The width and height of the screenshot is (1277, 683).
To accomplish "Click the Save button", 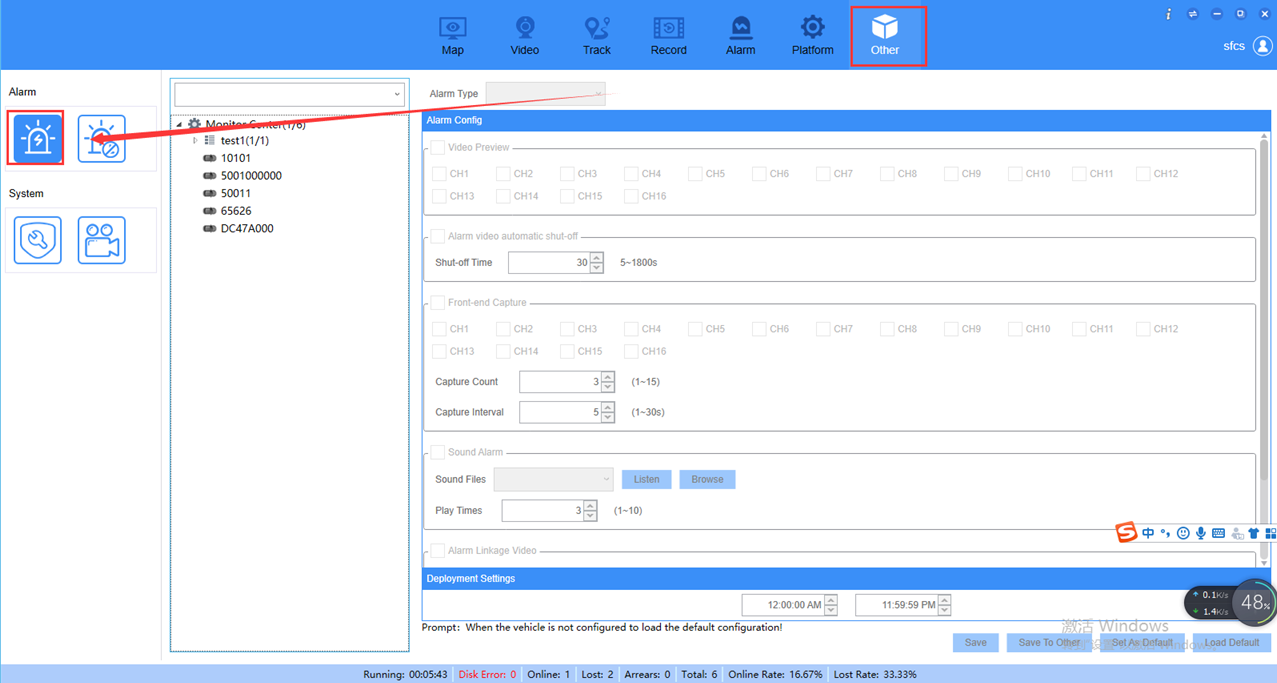I will click(975, 643).
